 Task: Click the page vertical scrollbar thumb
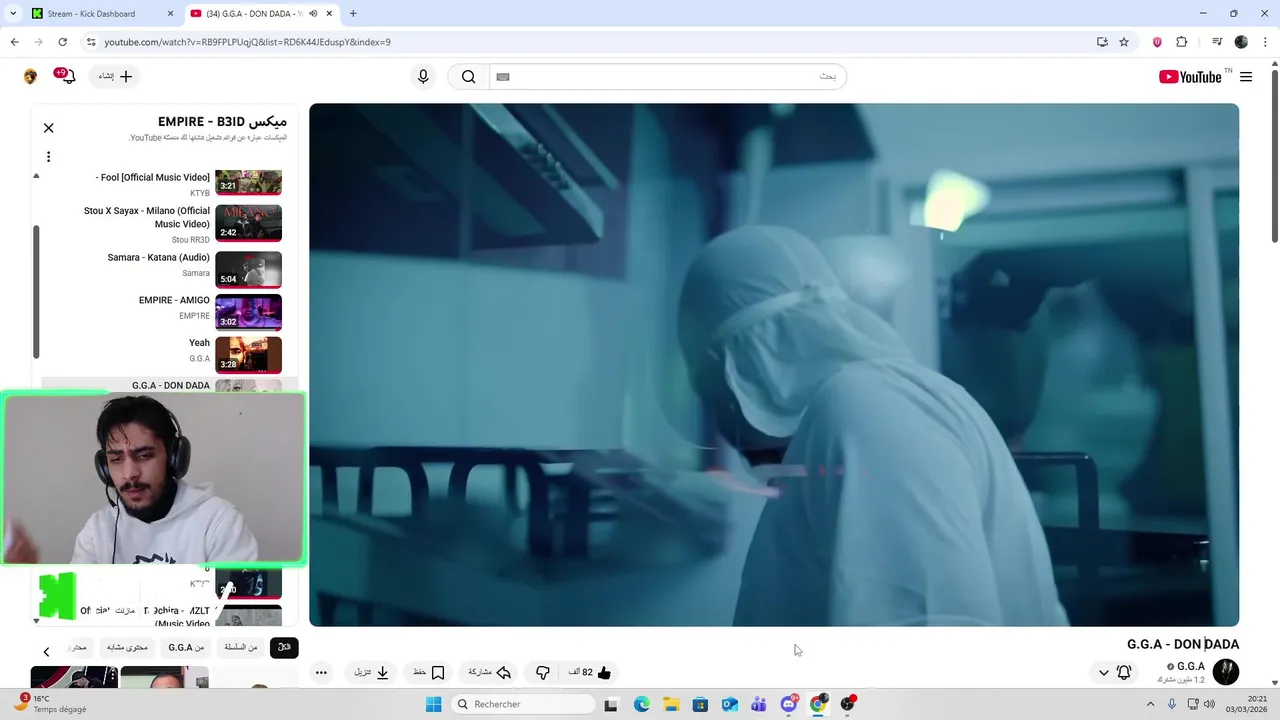[1274, 155]
